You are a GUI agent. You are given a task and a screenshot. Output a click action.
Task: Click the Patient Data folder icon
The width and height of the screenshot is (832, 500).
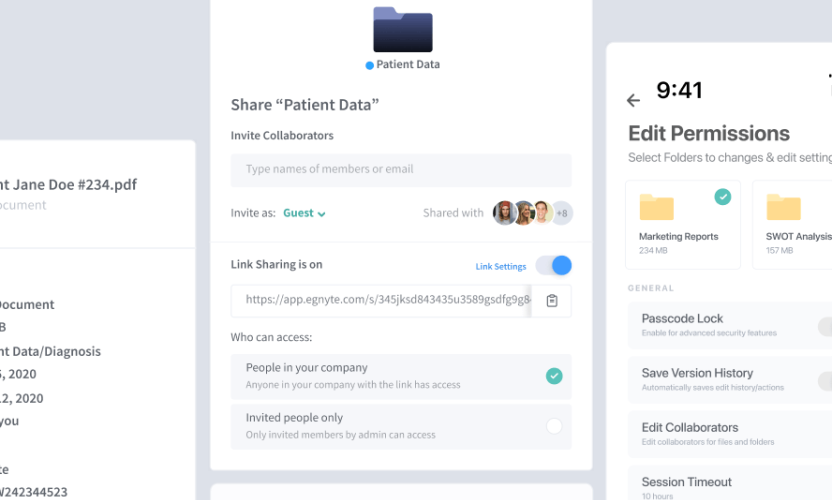[x=402, y=30]
